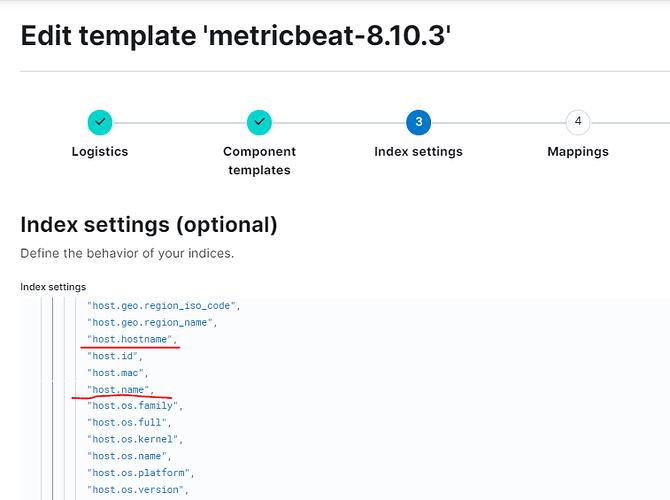Image resolution: width=670 pixels, height=500 pixels.
Task: Go to the Logistics step label
Action: pos(99,152)
